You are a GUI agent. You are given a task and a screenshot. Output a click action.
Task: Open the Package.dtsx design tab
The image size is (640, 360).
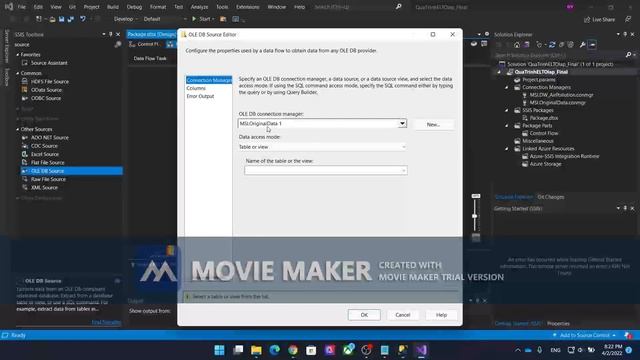click(151, 34)
